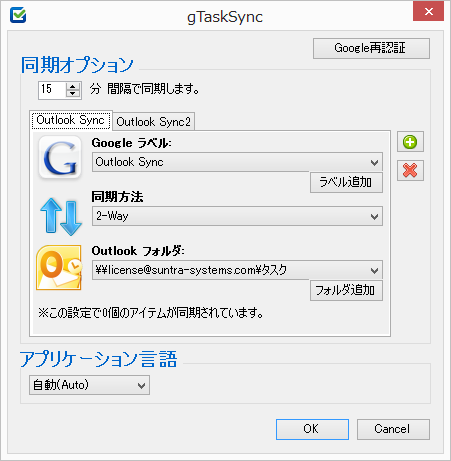The image size is (451, 461).
Task: Click the sync interval minutes input field
Action: 53,90
